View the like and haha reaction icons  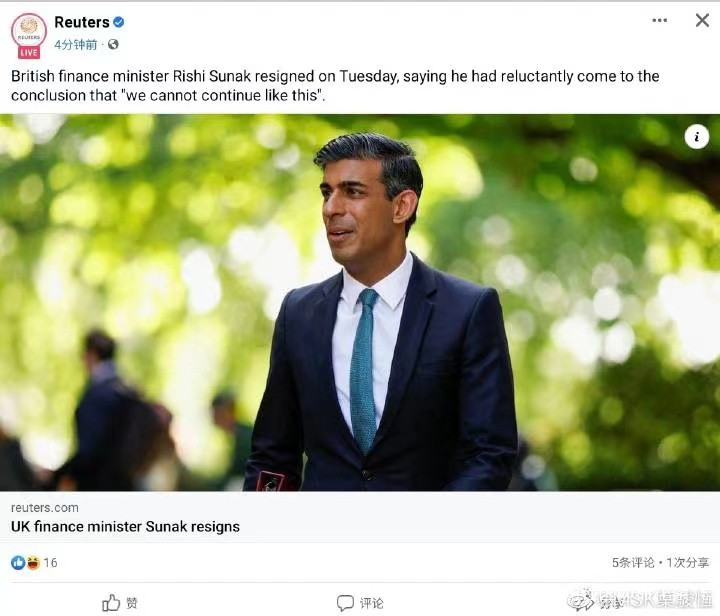click(25, 562)
